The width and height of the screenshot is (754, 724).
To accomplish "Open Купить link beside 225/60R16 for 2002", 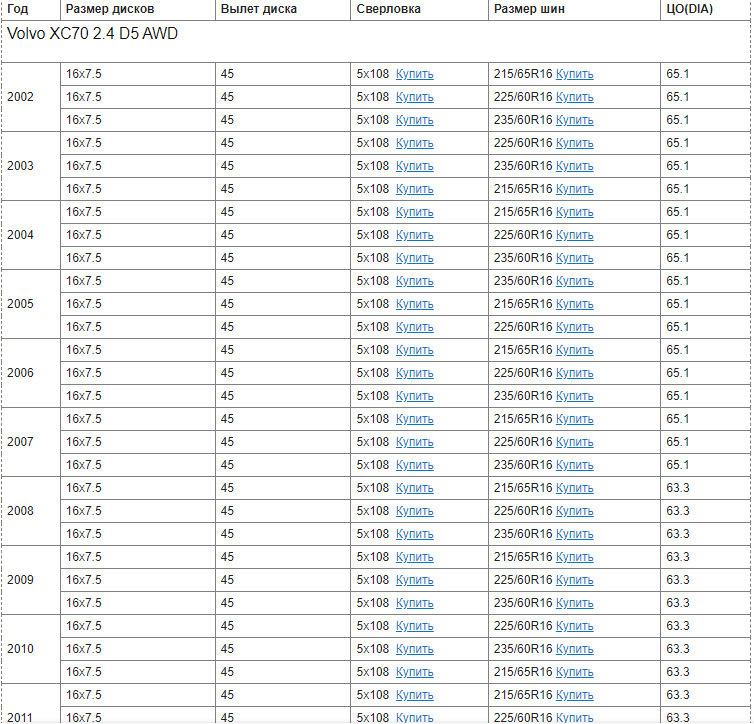I will tap(575, 97).
